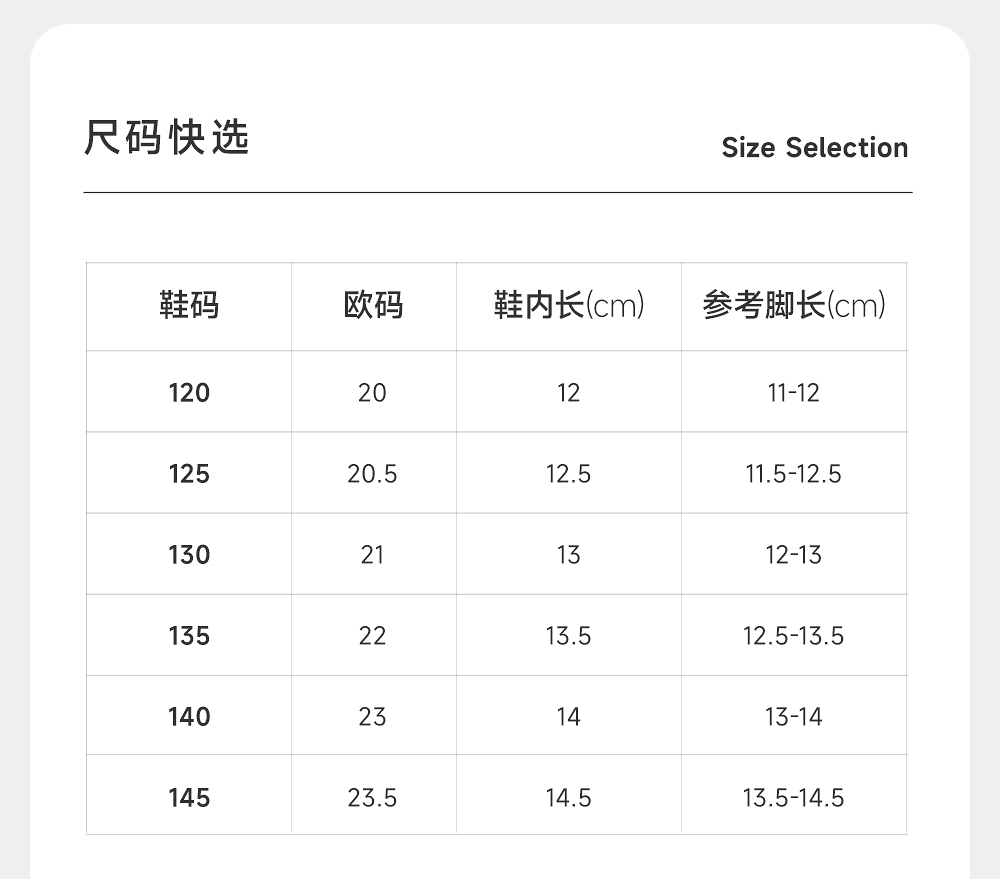Pick shoe size 140 cell
This screenshot has width=1000, height=879.
tap(189, 717)
